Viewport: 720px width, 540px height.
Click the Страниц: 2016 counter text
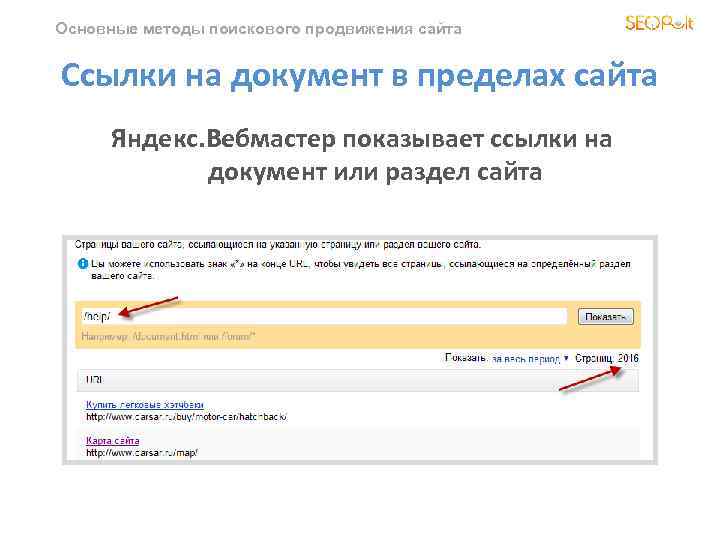[x=607, y=358]
